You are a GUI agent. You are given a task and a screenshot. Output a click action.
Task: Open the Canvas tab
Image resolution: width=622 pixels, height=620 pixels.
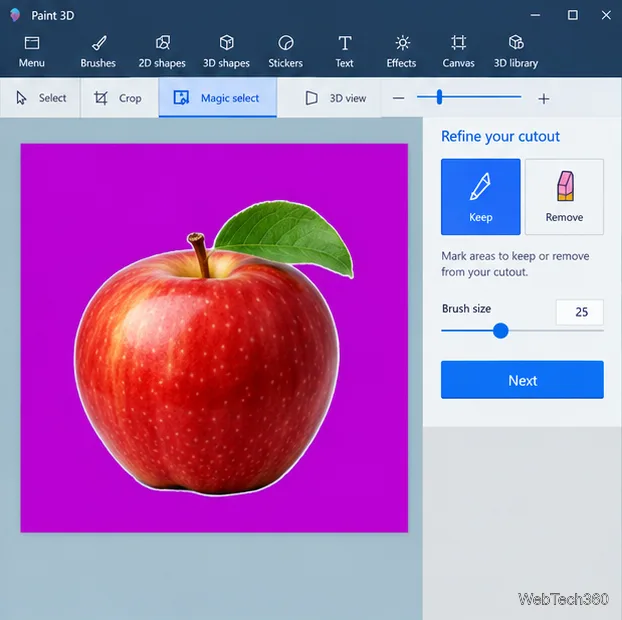tap(459, 52)
